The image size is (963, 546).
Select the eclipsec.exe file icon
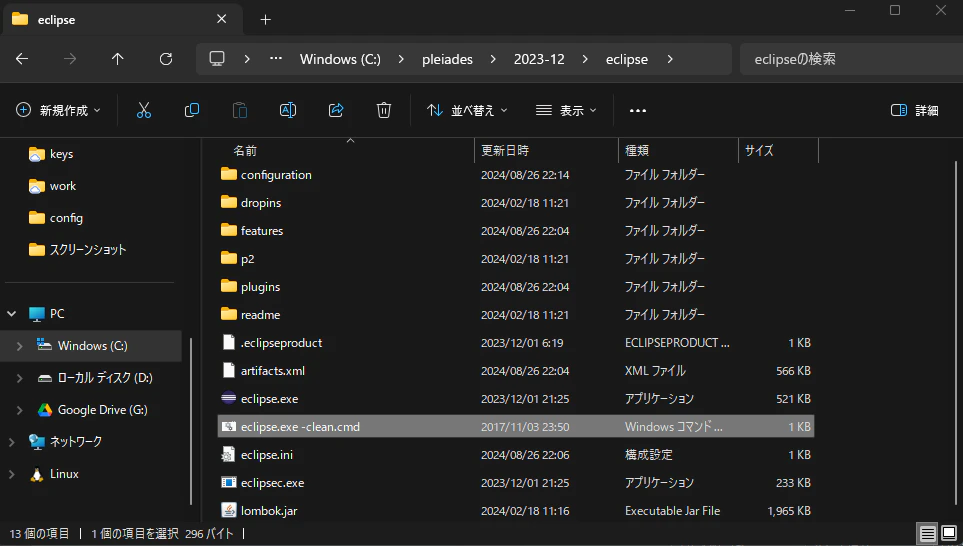click(228, 482)
